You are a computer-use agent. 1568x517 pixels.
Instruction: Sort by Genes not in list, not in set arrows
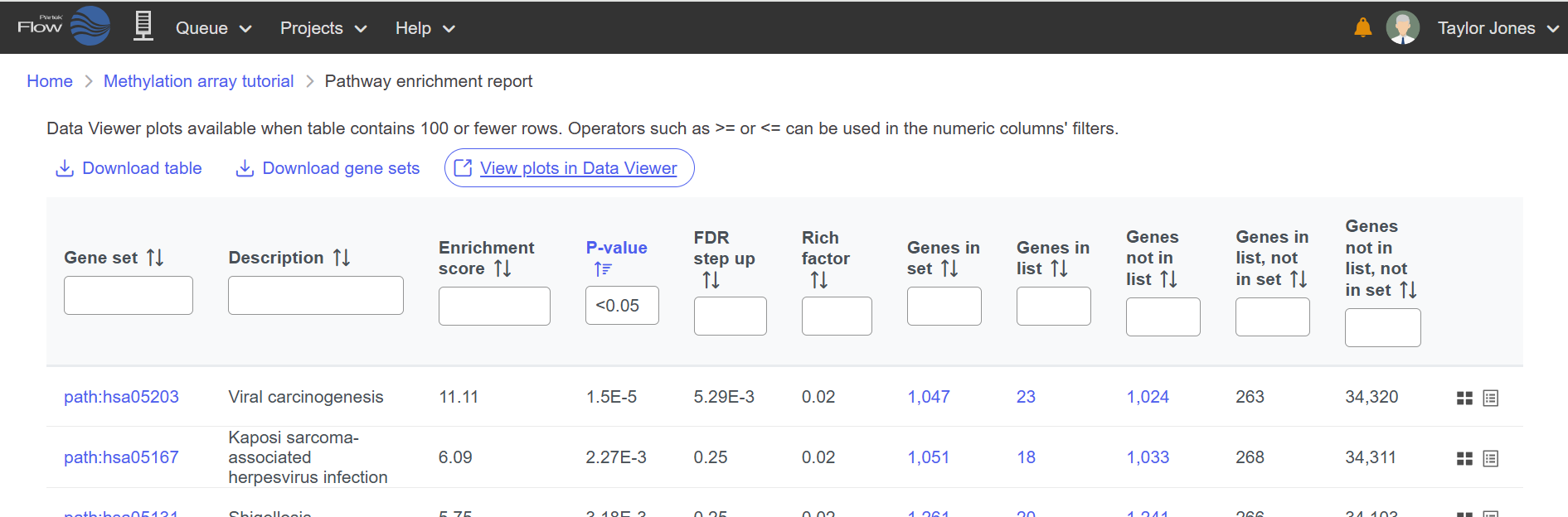[1408, 290]
